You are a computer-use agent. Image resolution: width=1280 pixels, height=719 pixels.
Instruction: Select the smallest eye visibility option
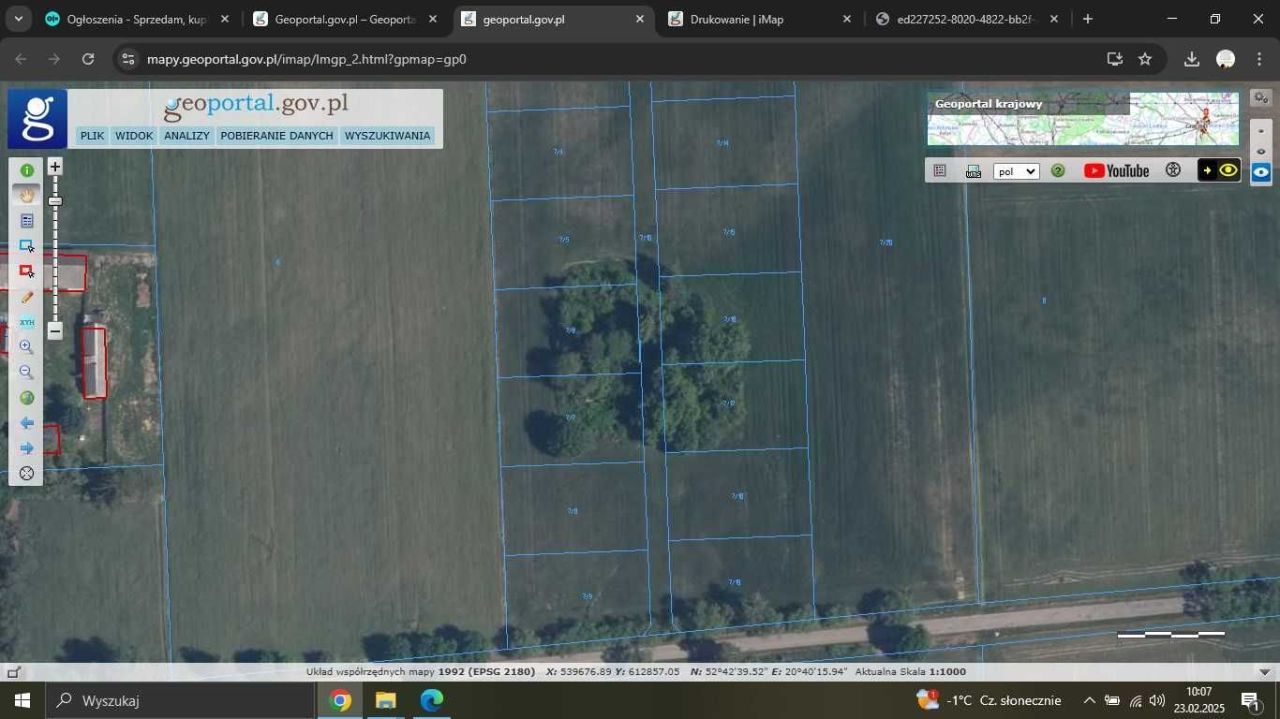(x=1261, y=131)
